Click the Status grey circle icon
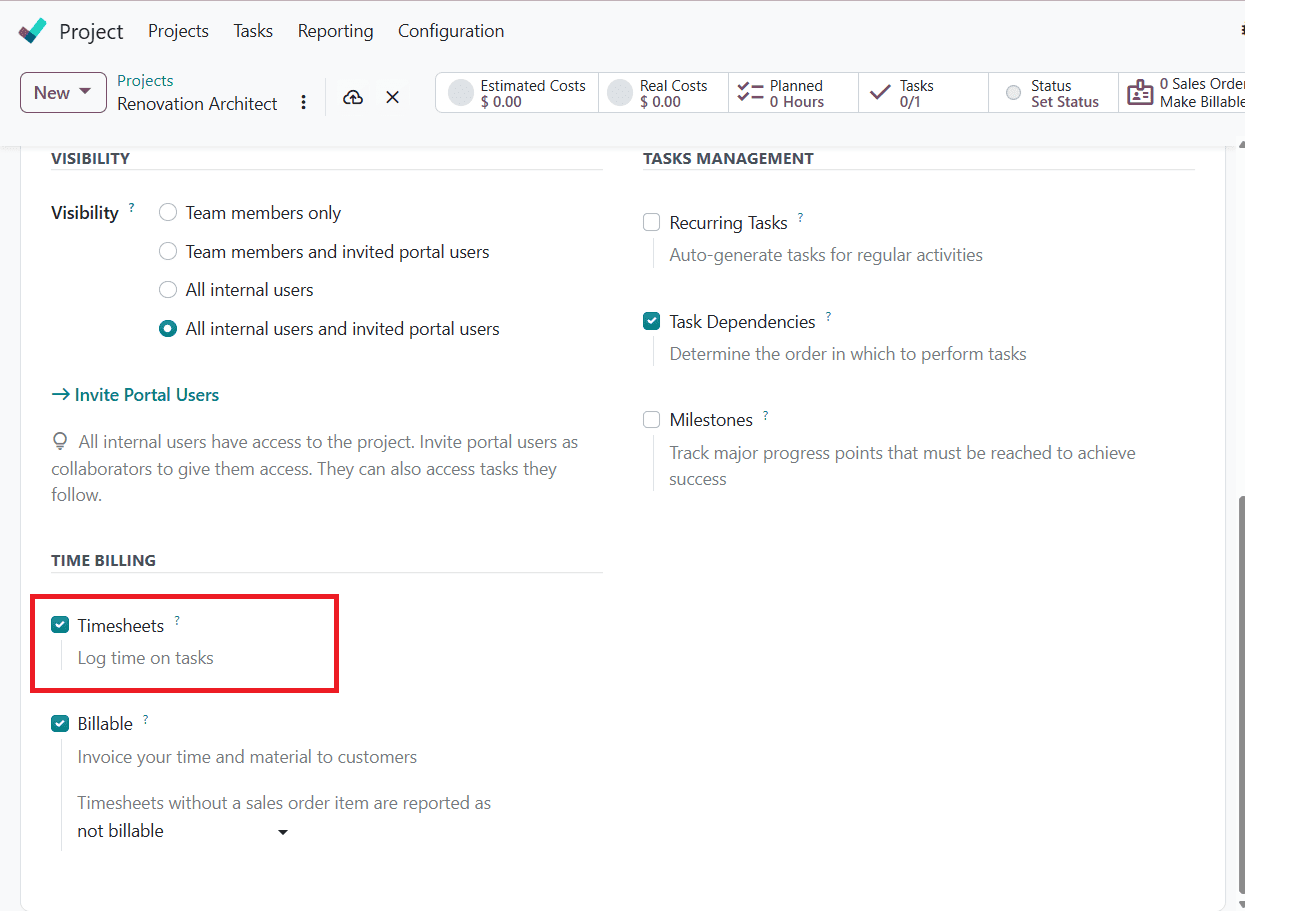Viewport: 1307px width, 911px height. [x=1013, y=93]
